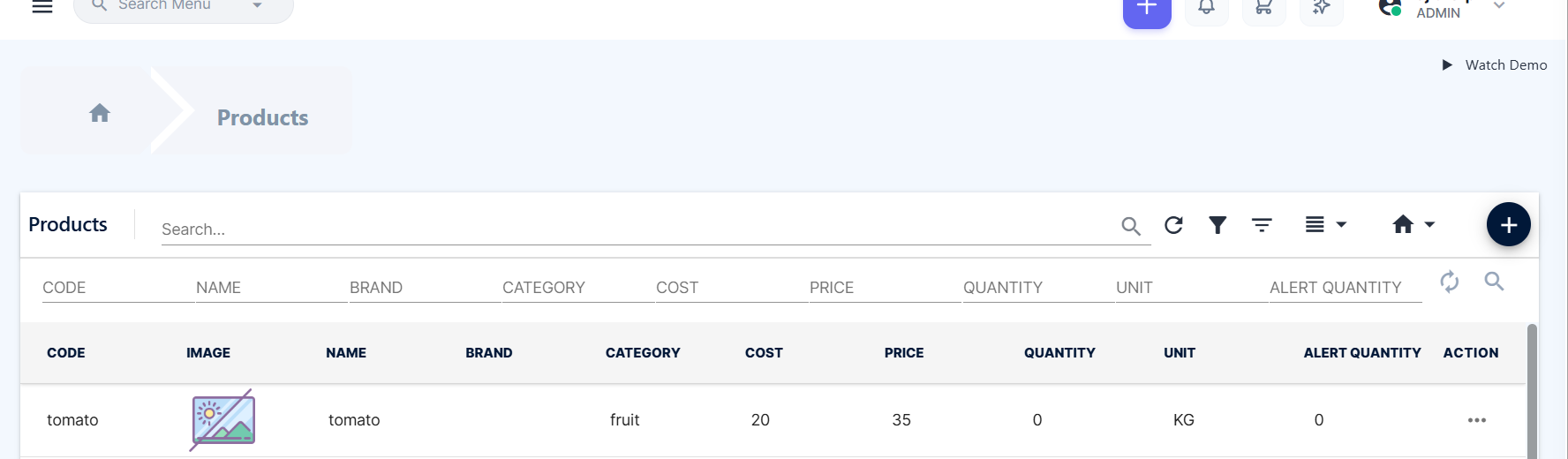Viewport: 1568px width, 459px height.
Task: Click the column filter reset arrows icon
Action: point(1449,282)
